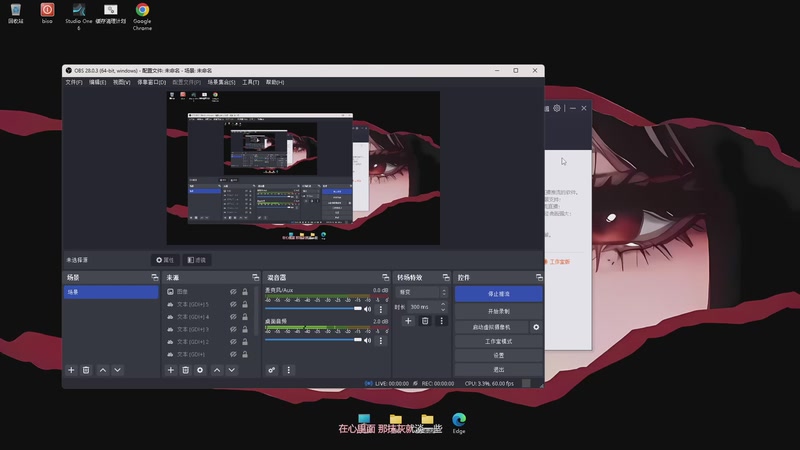Open source 滤镜 filters button
The width and height of the screenshot is (800, 450).
196,260
